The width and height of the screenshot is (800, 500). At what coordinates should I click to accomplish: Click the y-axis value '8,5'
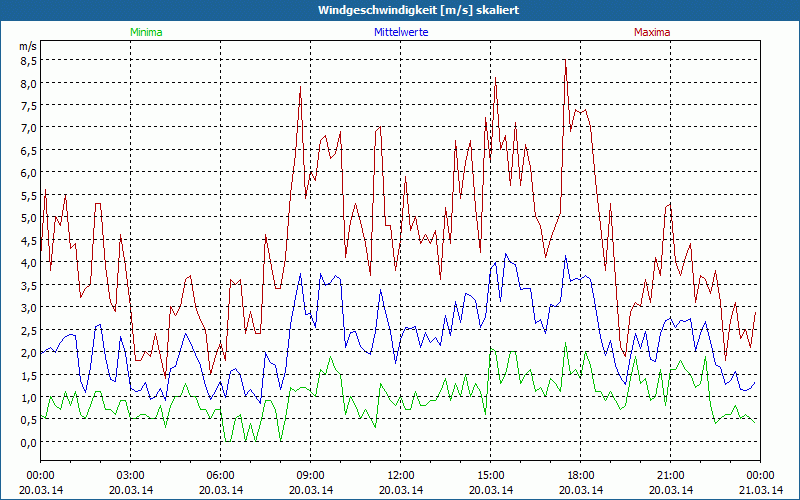coord(29,60)
